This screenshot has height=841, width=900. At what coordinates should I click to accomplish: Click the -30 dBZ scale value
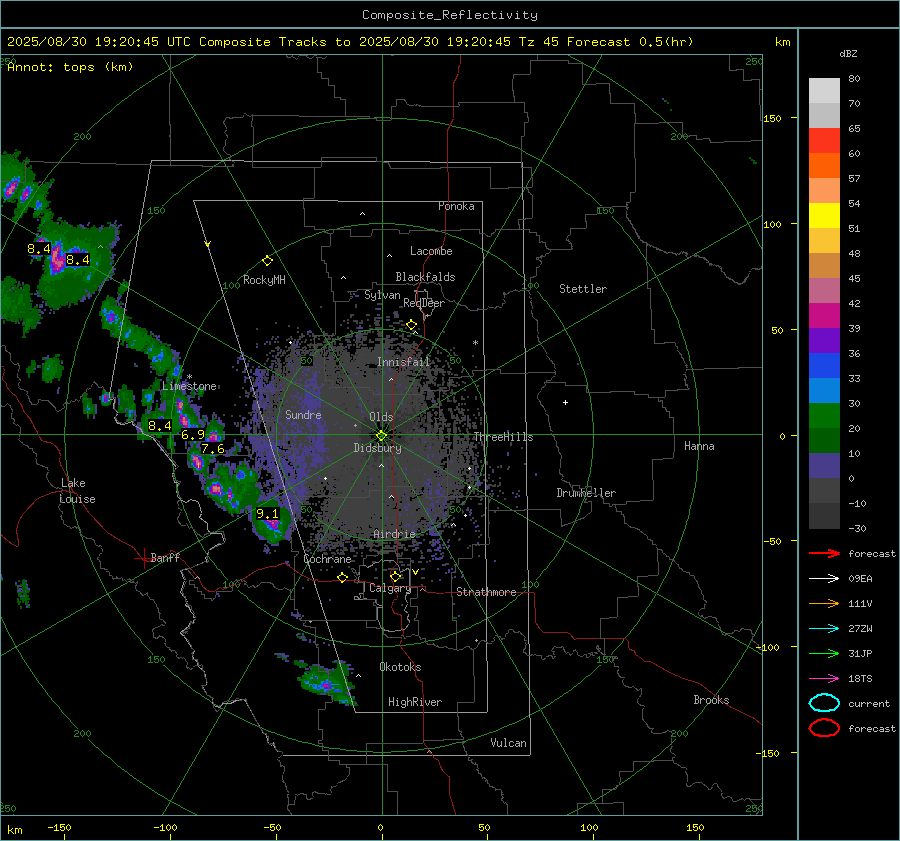pyautogui.click(x=857, y=529)
